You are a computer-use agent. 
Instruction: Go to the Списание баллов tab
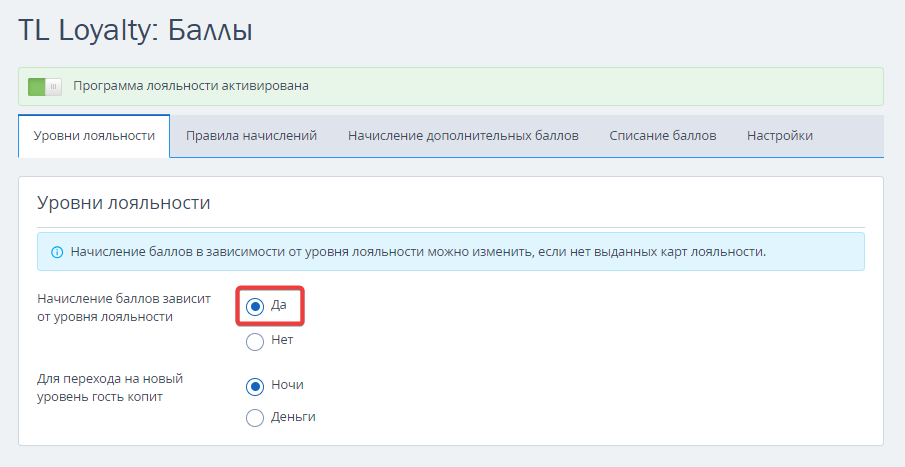pyautogui.click(x=663, y=136)
